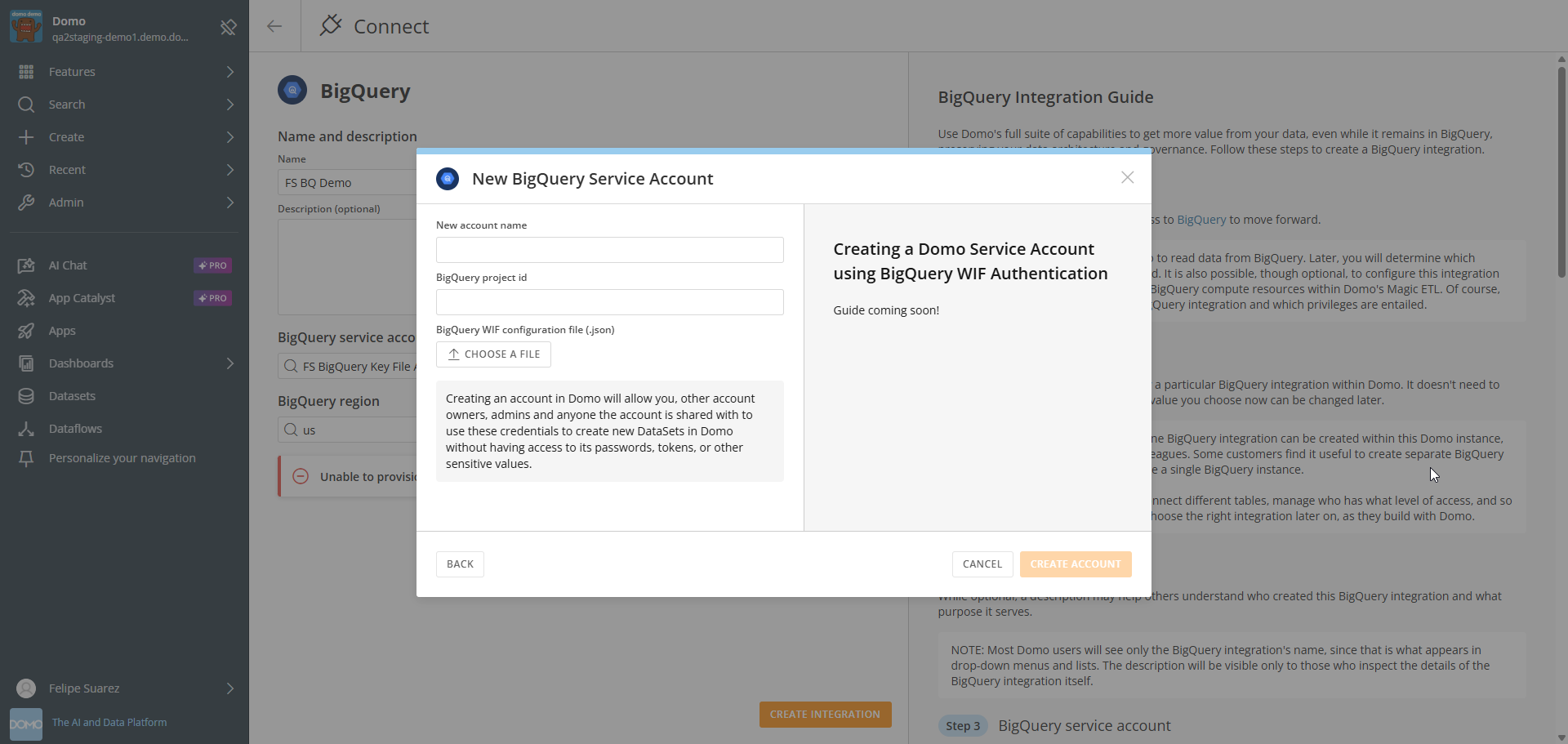Image resolution: width=1568 pixels, height=744 pixels.
Task: Click the Domo avatar logo in sidebar header
Action: (26, 26)
